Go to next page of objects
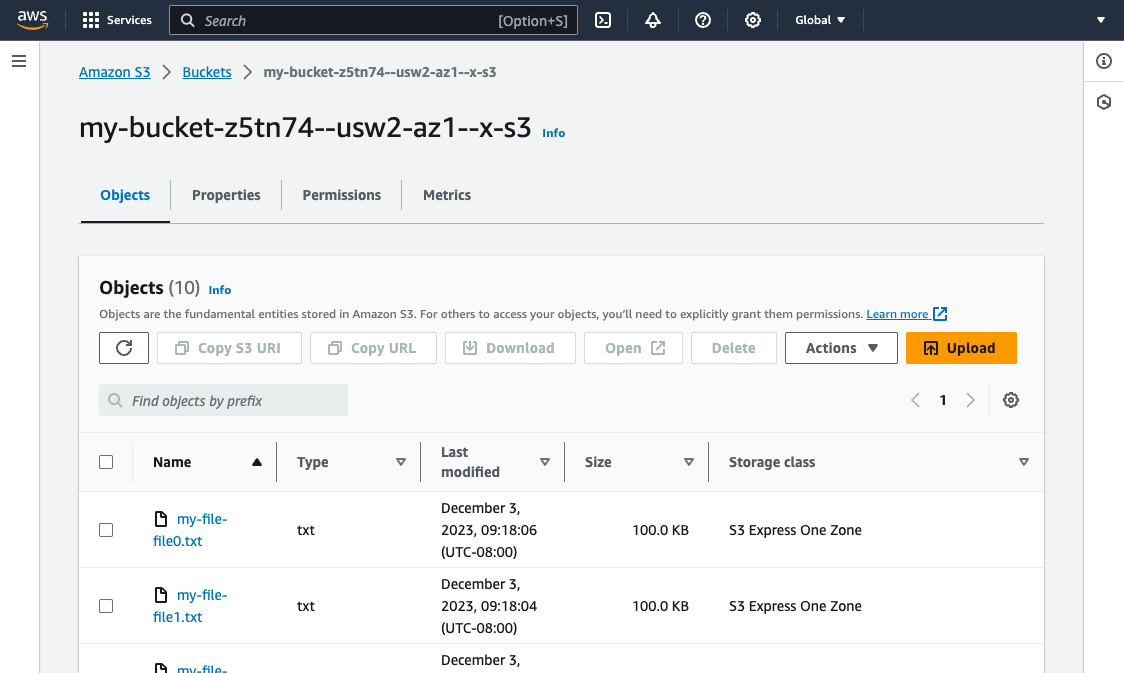 (971, 400)
